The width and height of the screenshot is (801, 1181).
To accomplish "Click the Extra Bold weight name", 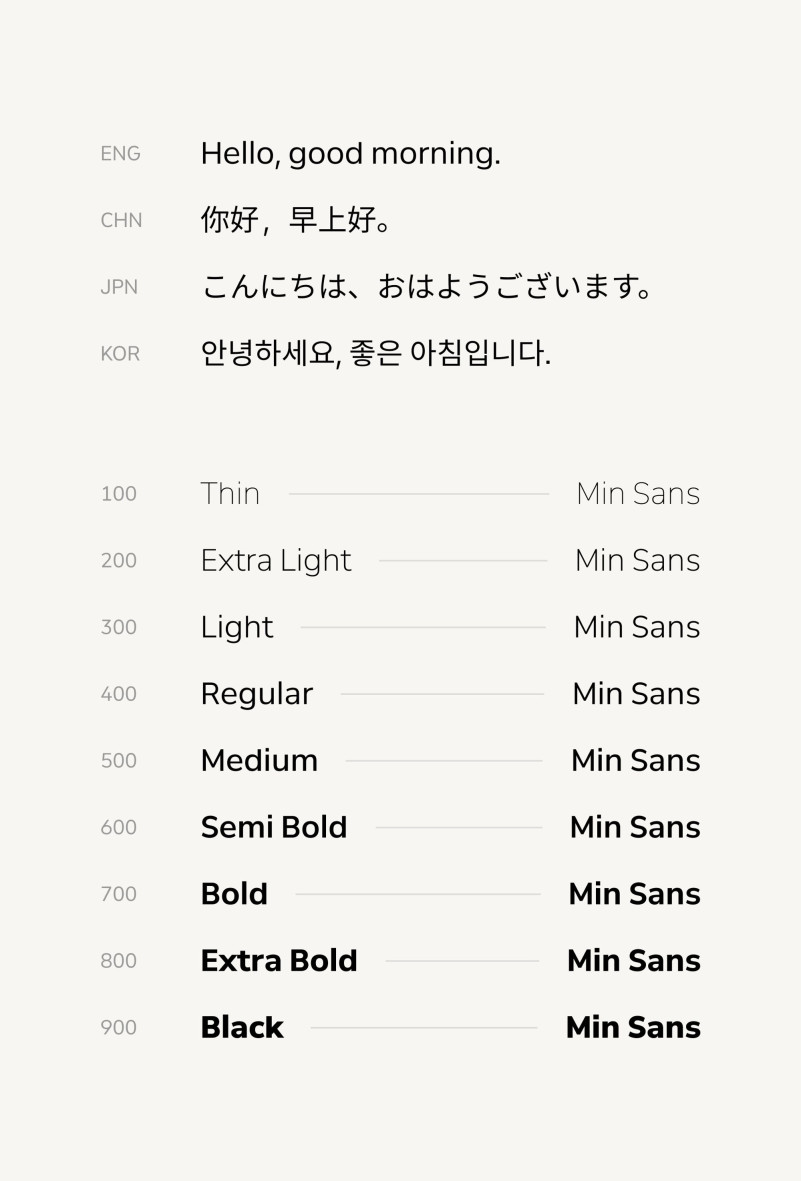I will (x=279, y=961).
